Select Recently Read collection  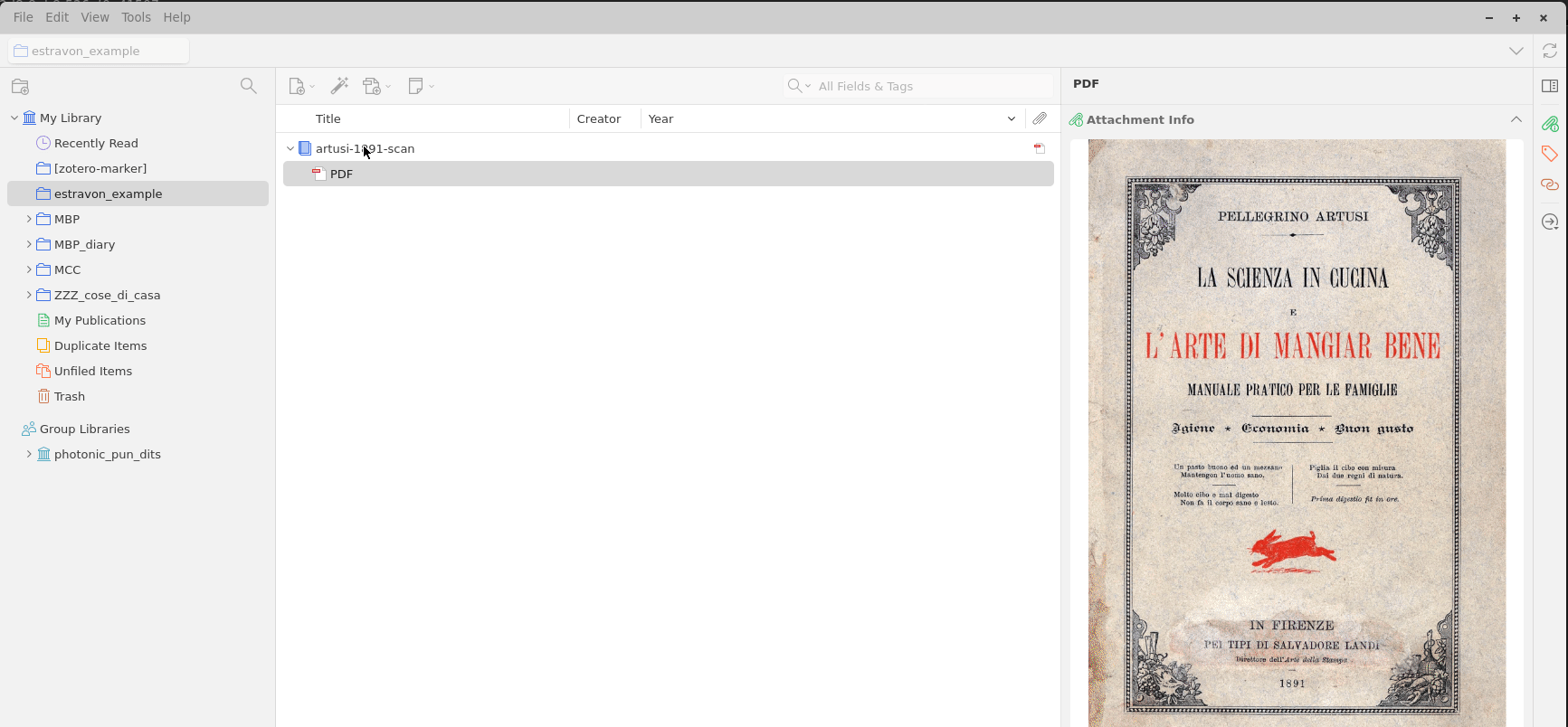point(96,143)
